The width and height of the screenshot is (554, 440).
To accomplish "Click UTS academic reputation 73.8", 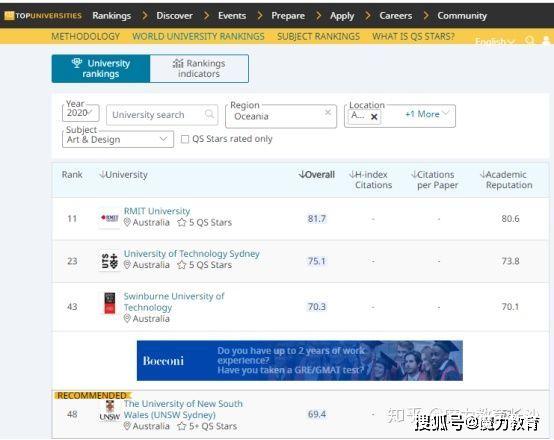I will pyautogui.click(x=510, y=261).
